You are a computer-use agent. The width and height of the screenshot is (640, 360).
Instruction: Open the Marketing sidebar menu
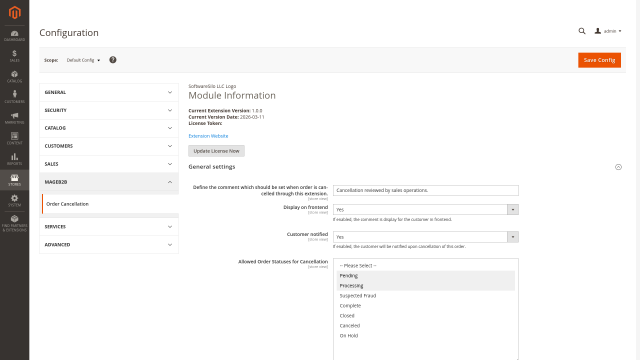pos(15,118)
